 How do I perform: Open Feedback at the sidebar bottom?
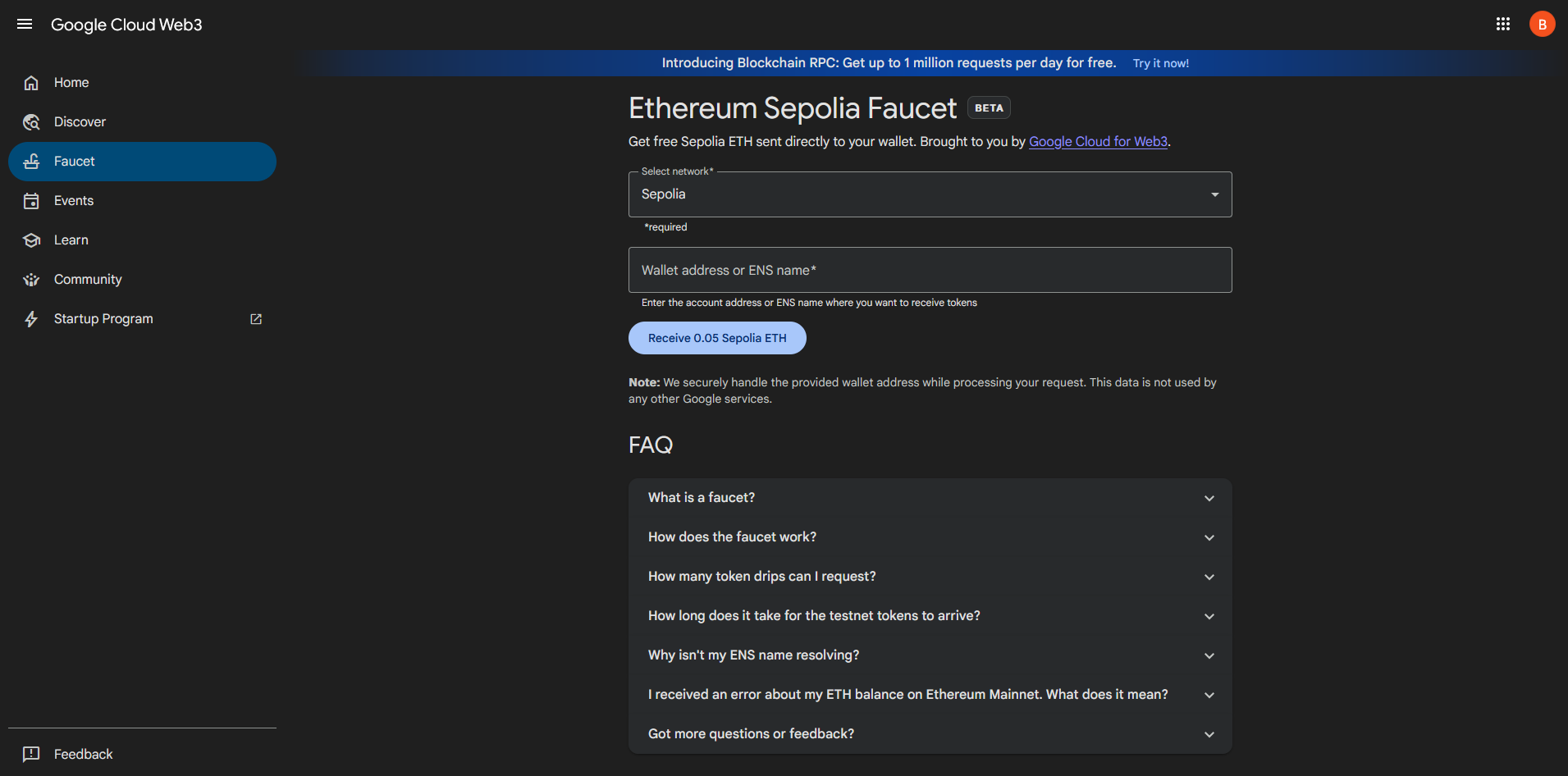[83, 754]
